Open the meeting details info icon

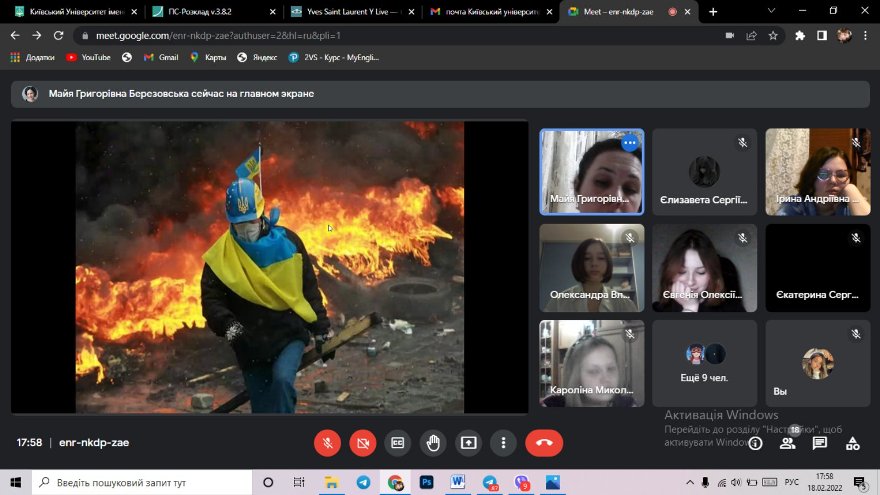[755, 443]
